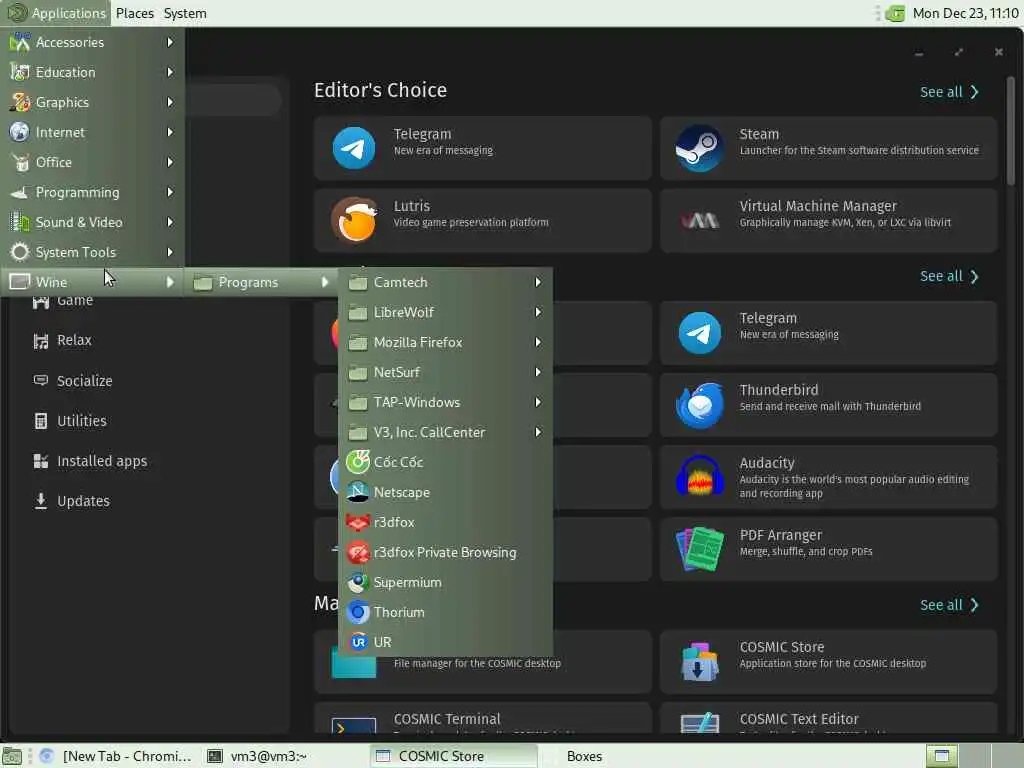This screenshot has width=1024, height=768.
Task: Open Thorium browser menu entry
Action: (445, 613)
